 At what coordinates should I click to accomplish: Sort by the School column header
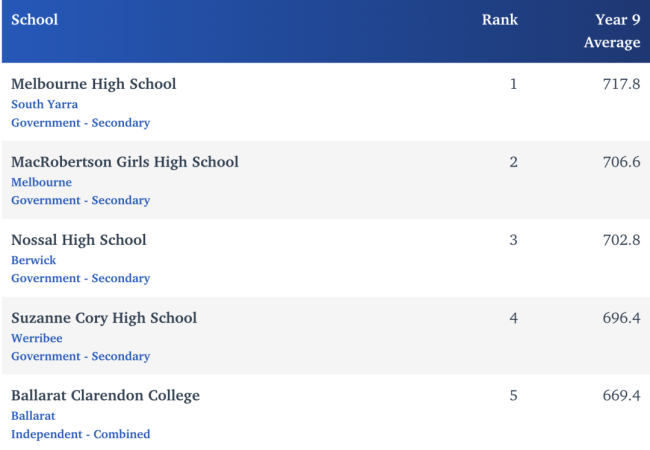[x=34, y=20]
